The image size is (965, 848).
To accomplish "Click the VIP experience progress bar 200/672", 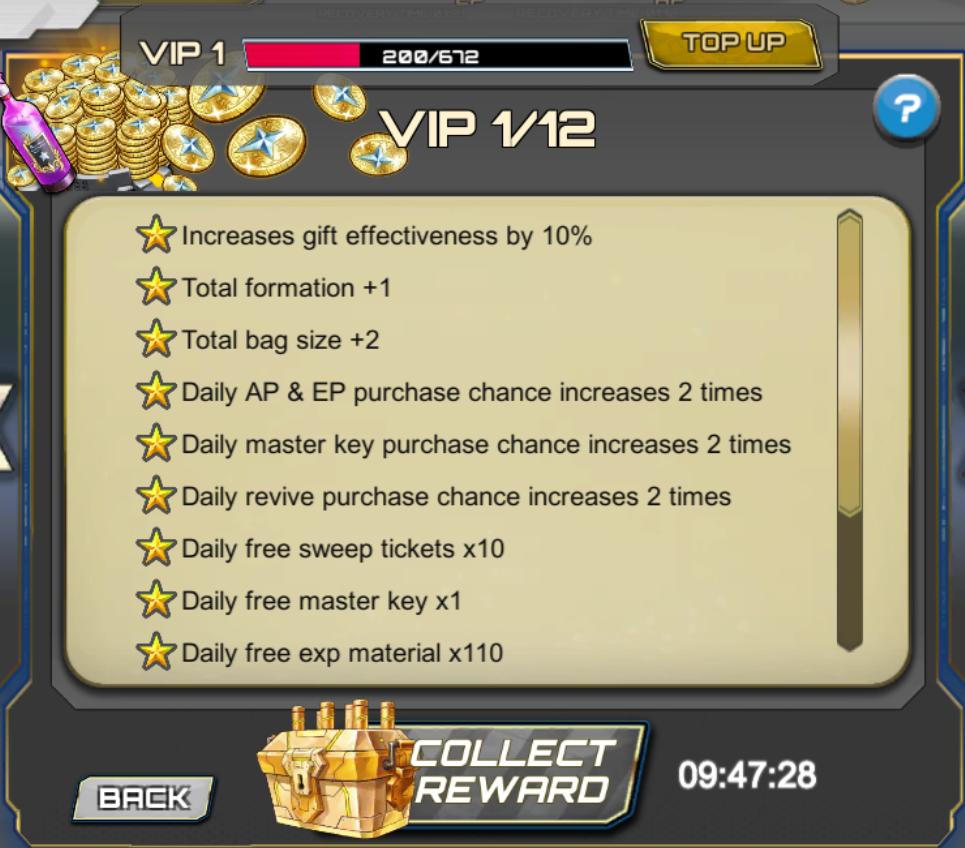I will click(438, 56).
